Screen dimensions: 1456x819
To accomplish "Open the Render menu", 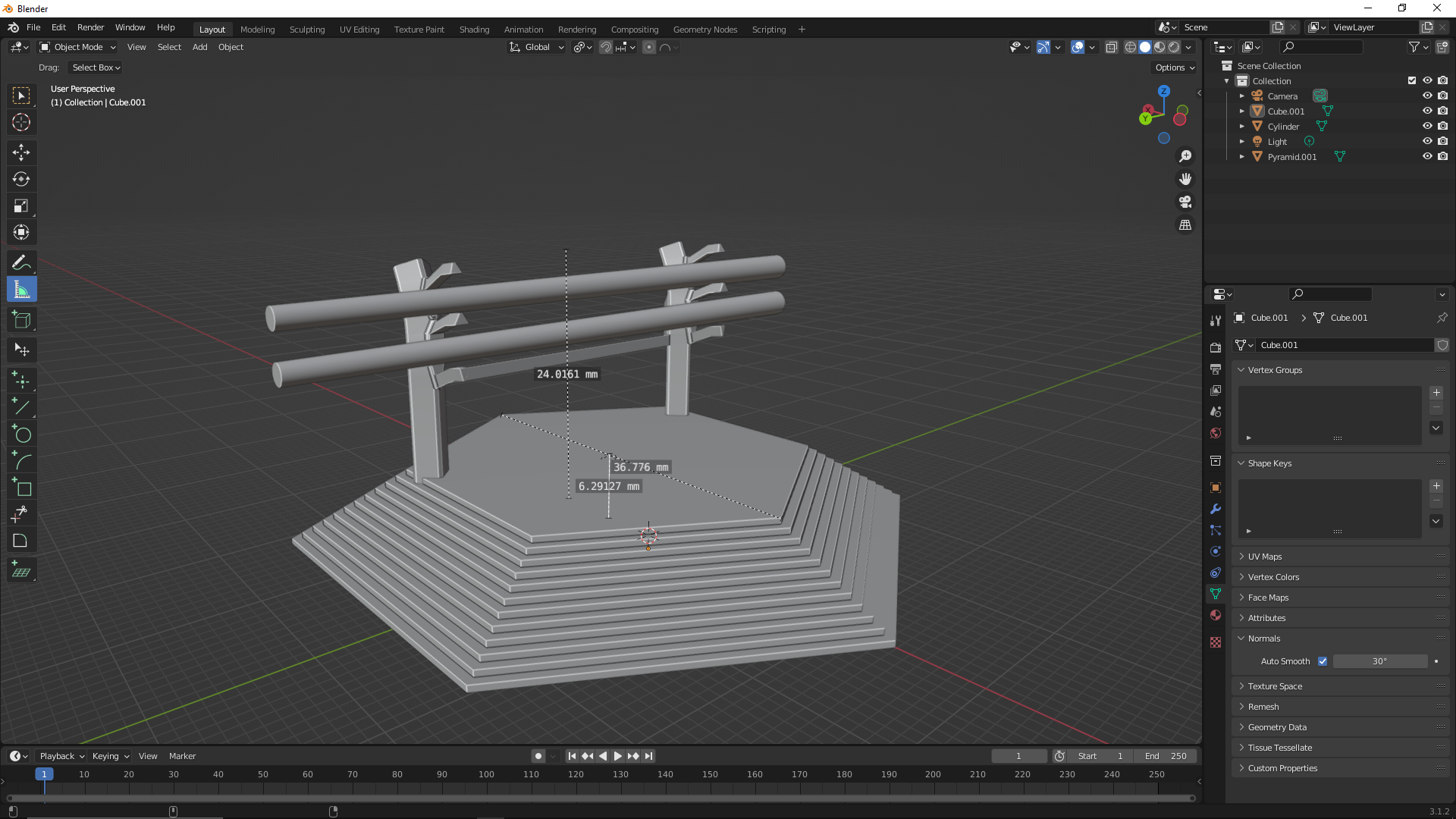I will pos(90,27).
